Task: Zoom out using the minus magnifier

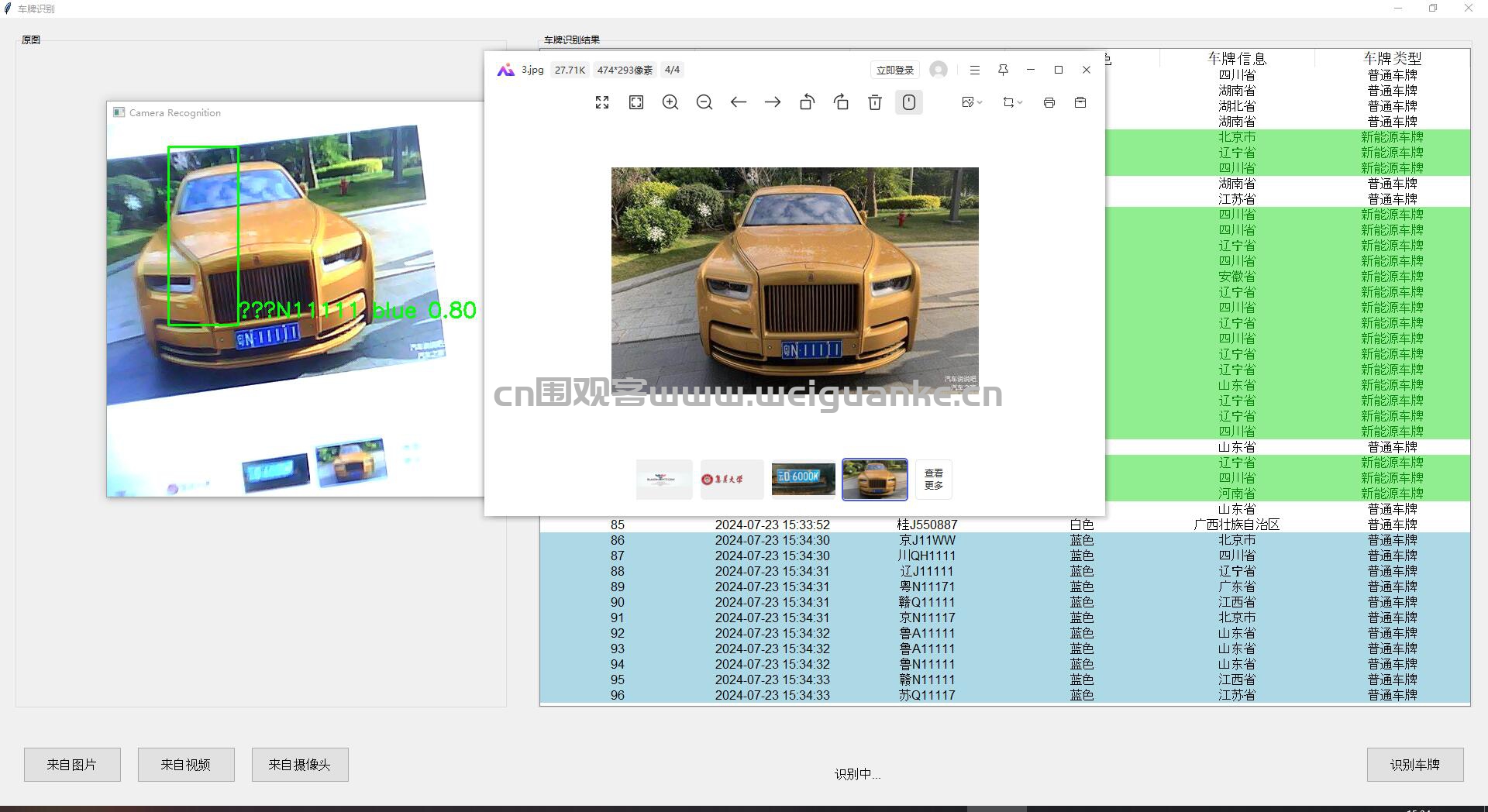Action: [704, 102]
